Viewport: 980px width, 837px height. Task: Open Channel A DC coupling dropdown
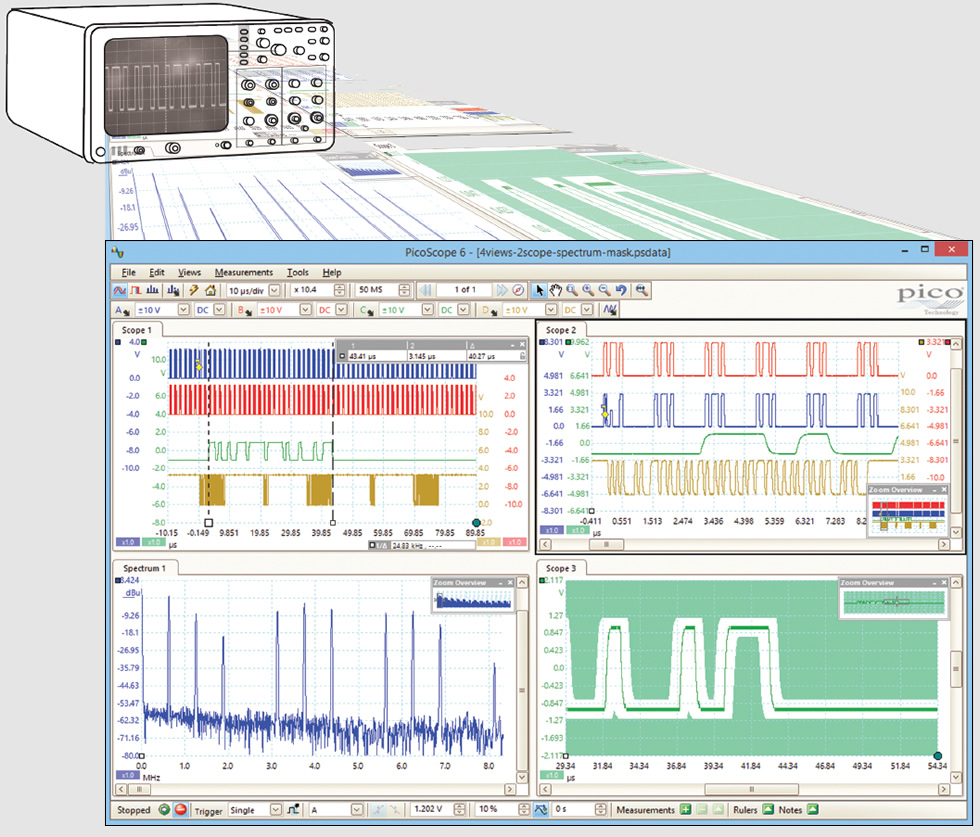pyautogui.click(x=219, y=309)
